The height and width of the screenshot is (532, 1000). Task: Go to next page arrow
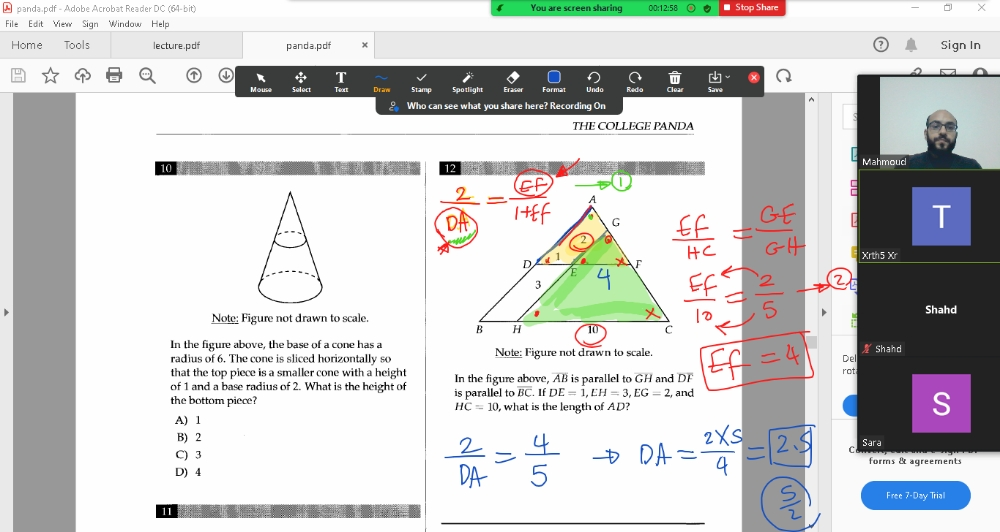(x=226, y=75)
